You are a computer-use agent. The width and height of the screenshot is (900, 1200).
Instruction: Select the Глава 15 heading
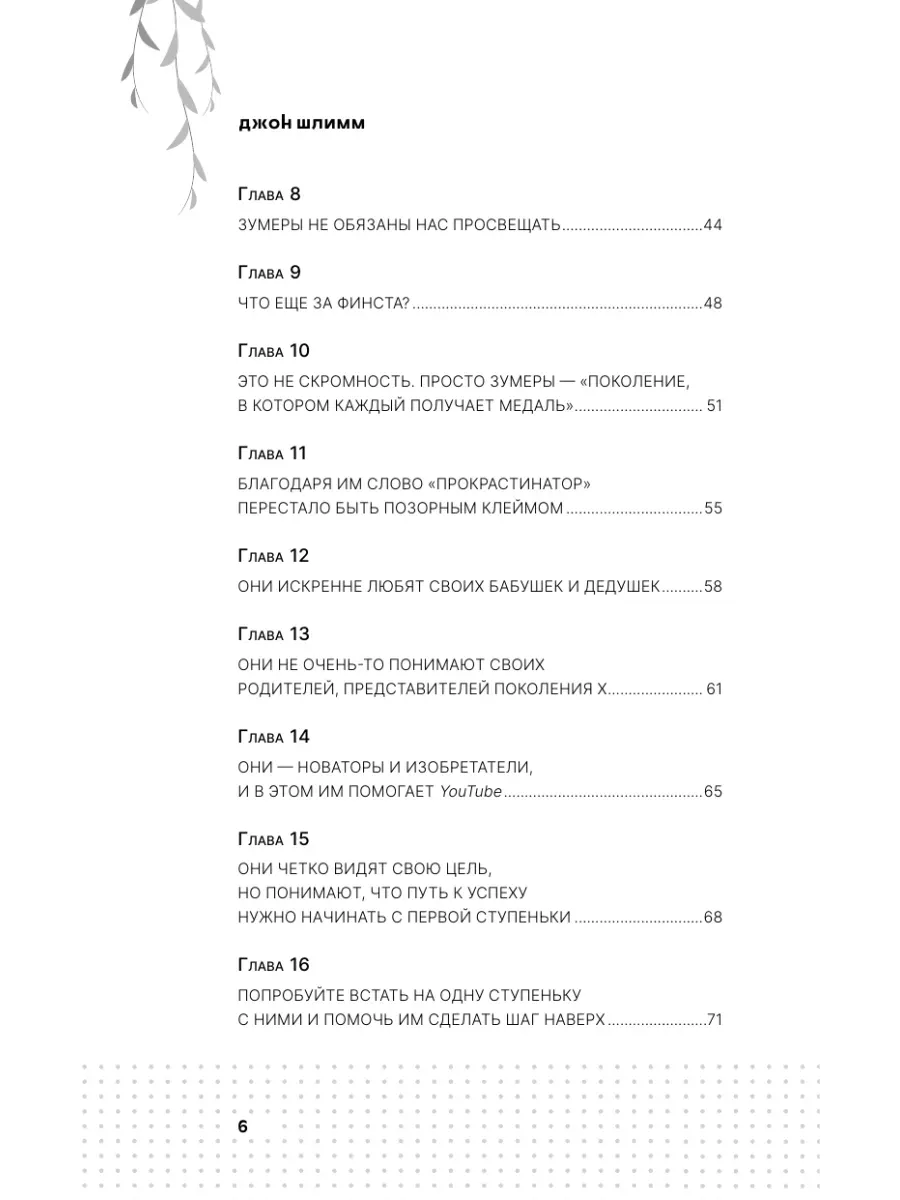pos(274,839)
